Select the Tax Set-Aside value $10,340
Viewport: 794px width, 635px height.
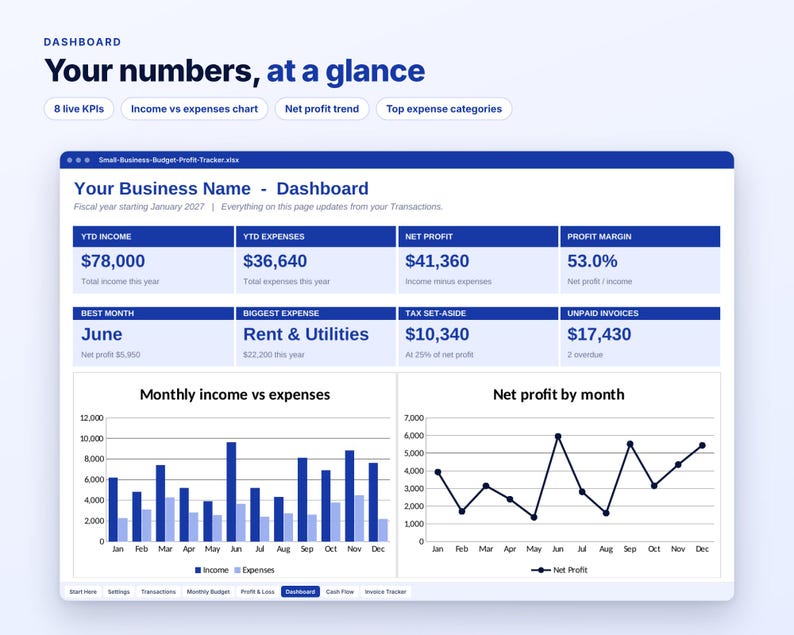pyautogui.click(x=437, y=334)
